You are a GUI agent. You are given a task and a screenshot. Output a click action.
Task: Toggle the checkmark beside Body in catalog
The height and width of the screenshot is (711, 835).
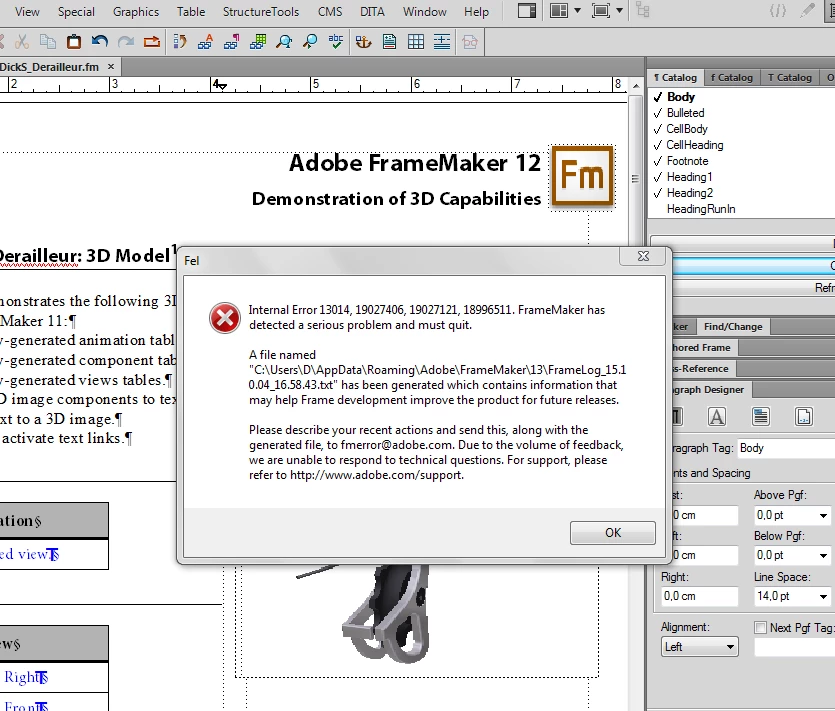(658, 97)
